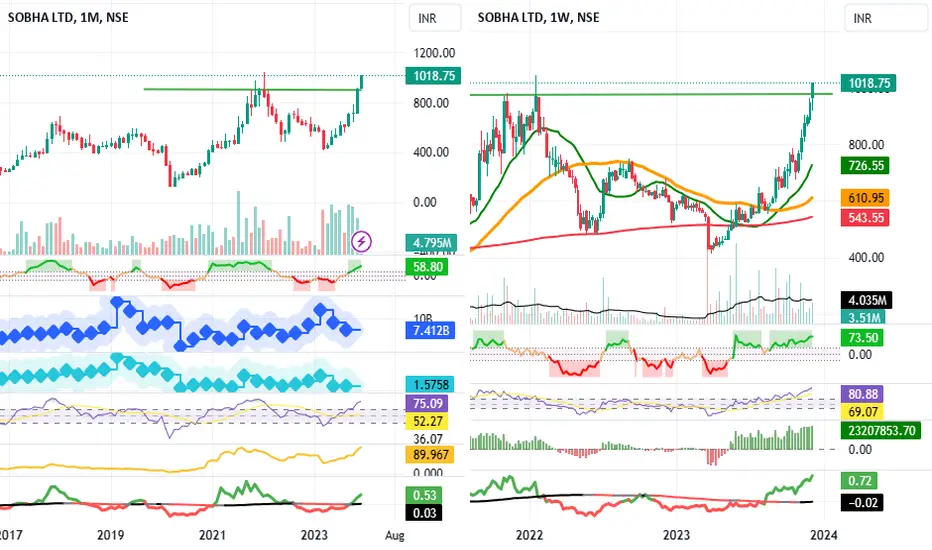Click the Aug label on time axis
Image resolution: width=932 pixels, height=550 pixels.
point(394,535)
